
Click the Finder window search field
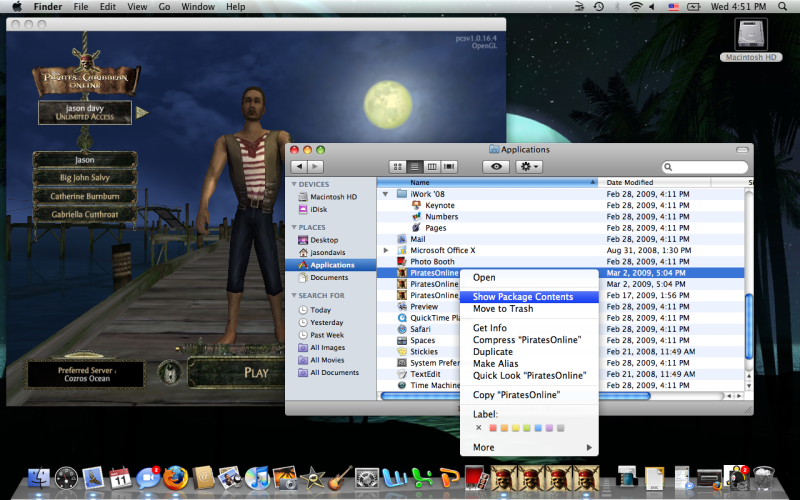[x=705, y=167]
